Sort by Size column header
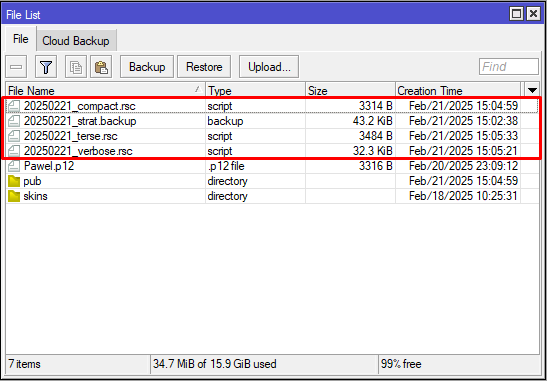Viewport: 547px width, 381px height. click(351, 91)
